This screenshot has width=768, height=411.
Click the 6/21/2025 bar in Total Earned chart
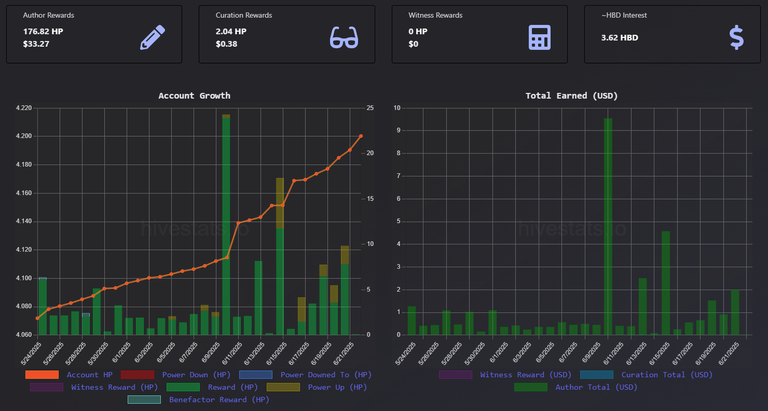735,312
